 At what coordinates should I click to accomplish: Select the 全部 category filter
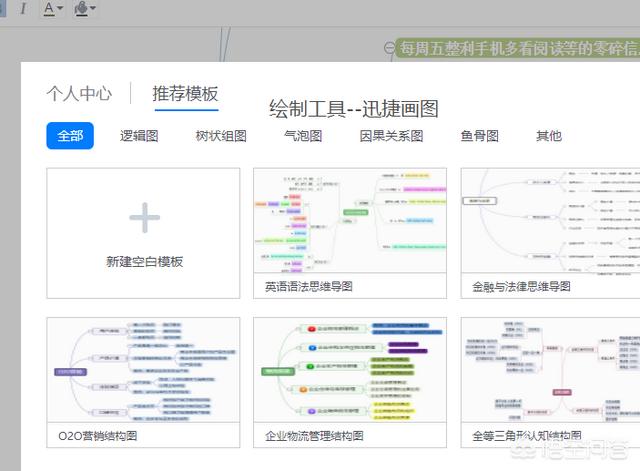(70, 136)
